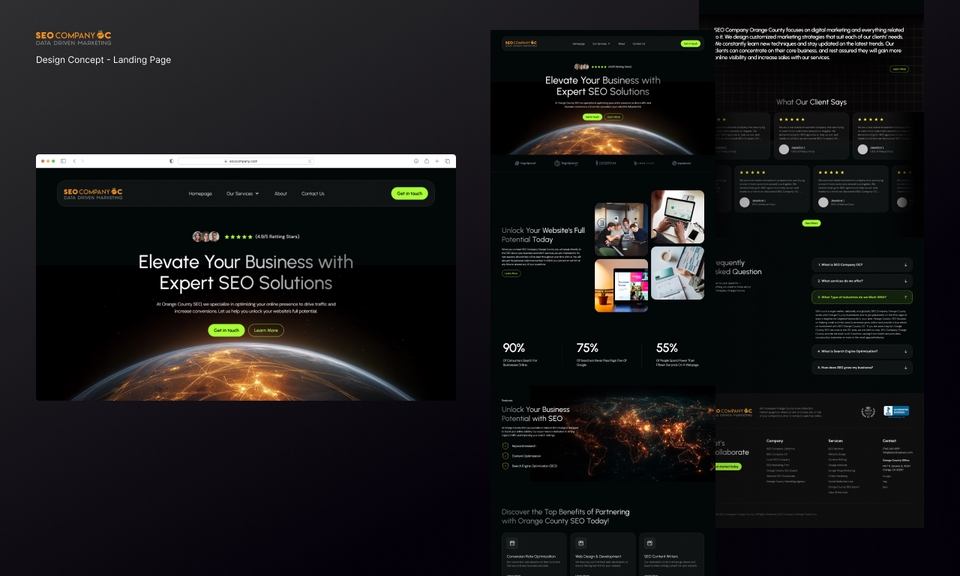The height and width of the screenshot is (576, 960).
Task: Select Homepage in the navigation menu
Action: 200,194
